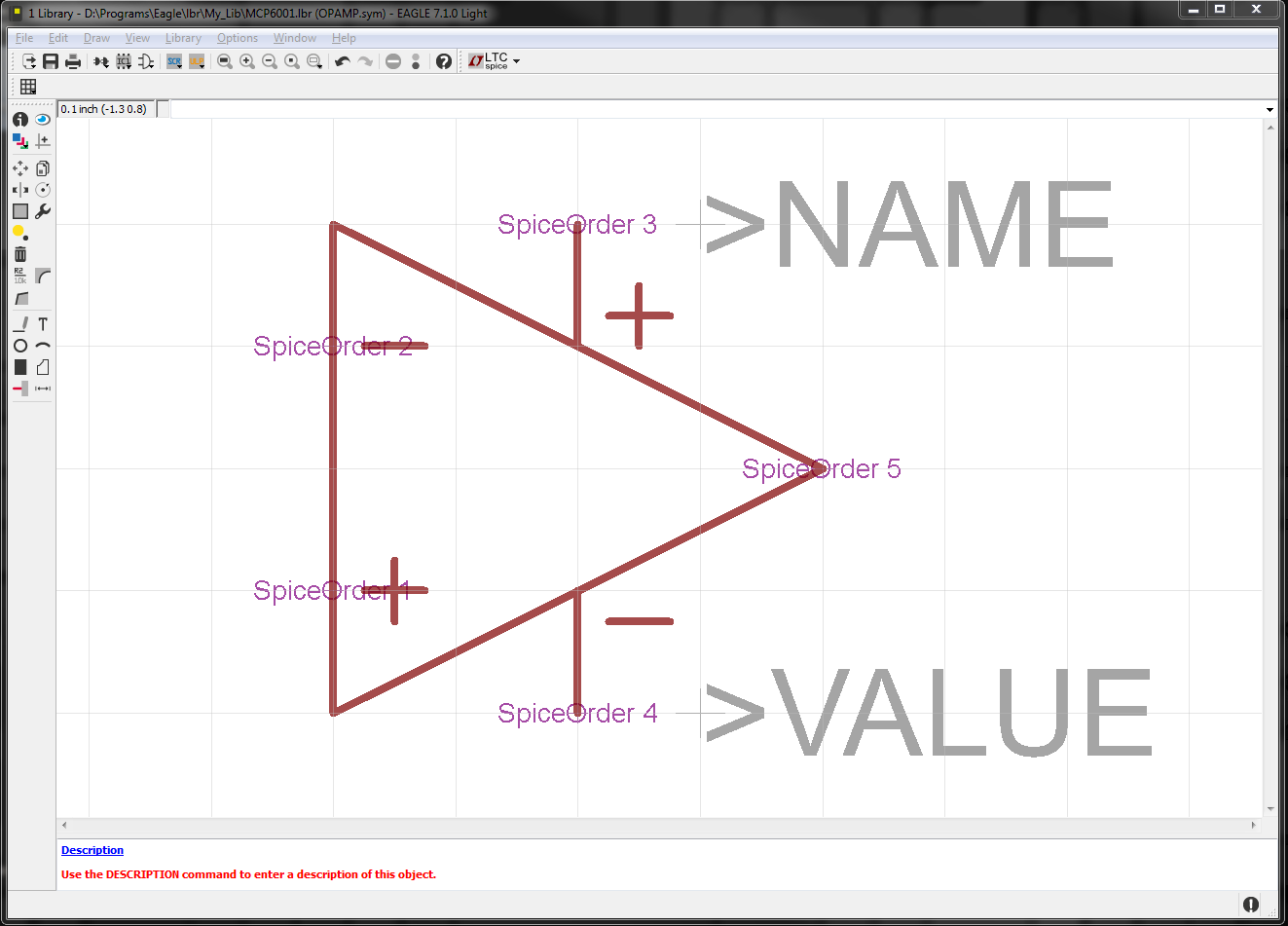The height and width of the screenshot is (926, 1288).
Task: Select the Circle drawing tool
Action: coord(19,346)
